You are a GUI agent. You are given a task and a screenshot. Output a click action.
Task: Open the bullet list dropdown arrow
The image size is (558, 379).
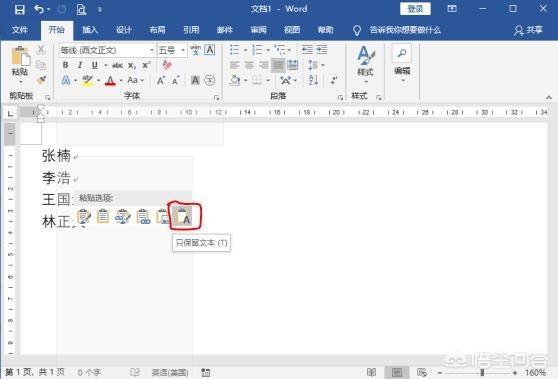tap(245, 50)
